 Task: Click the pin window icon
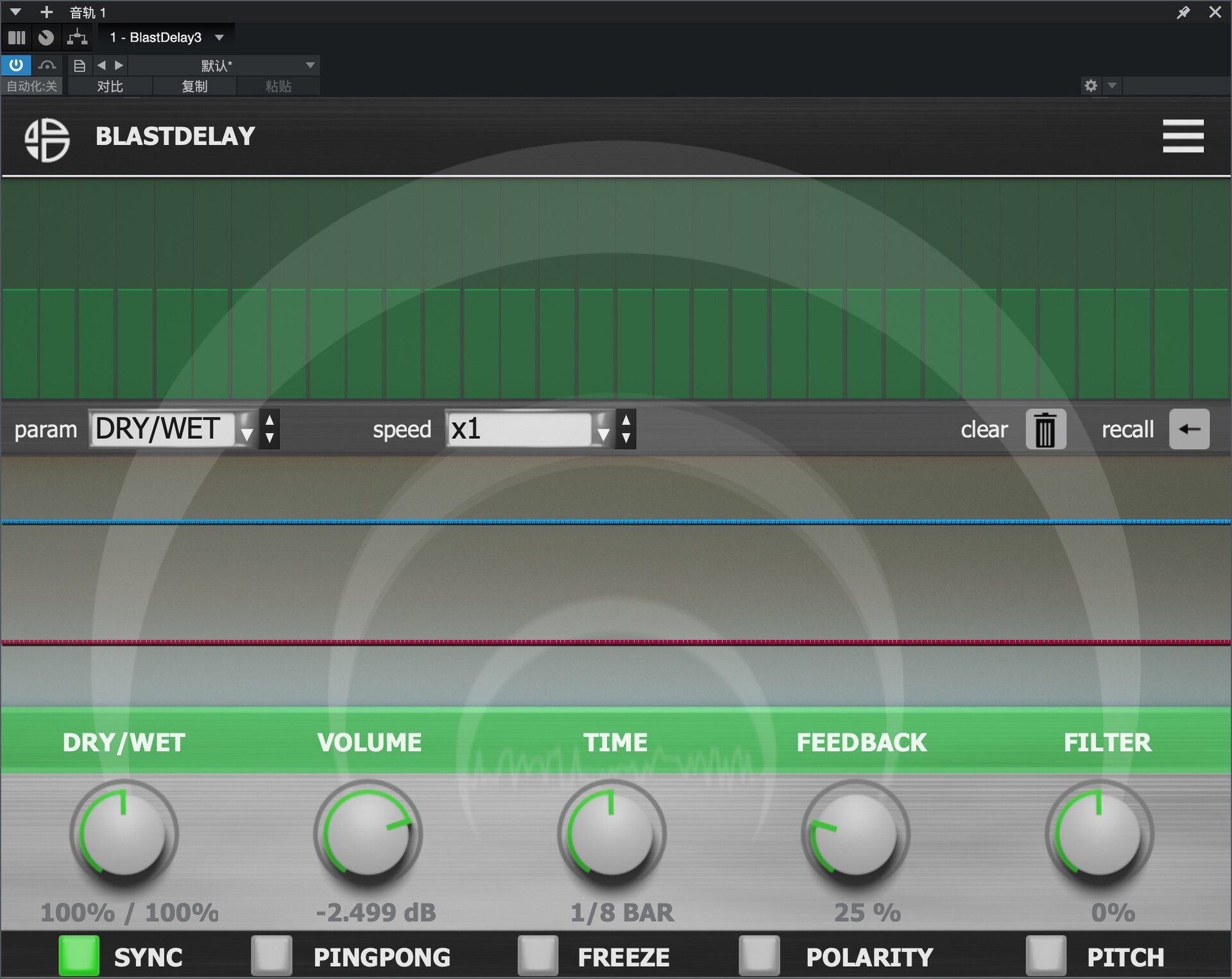(x=1183, y=12)
